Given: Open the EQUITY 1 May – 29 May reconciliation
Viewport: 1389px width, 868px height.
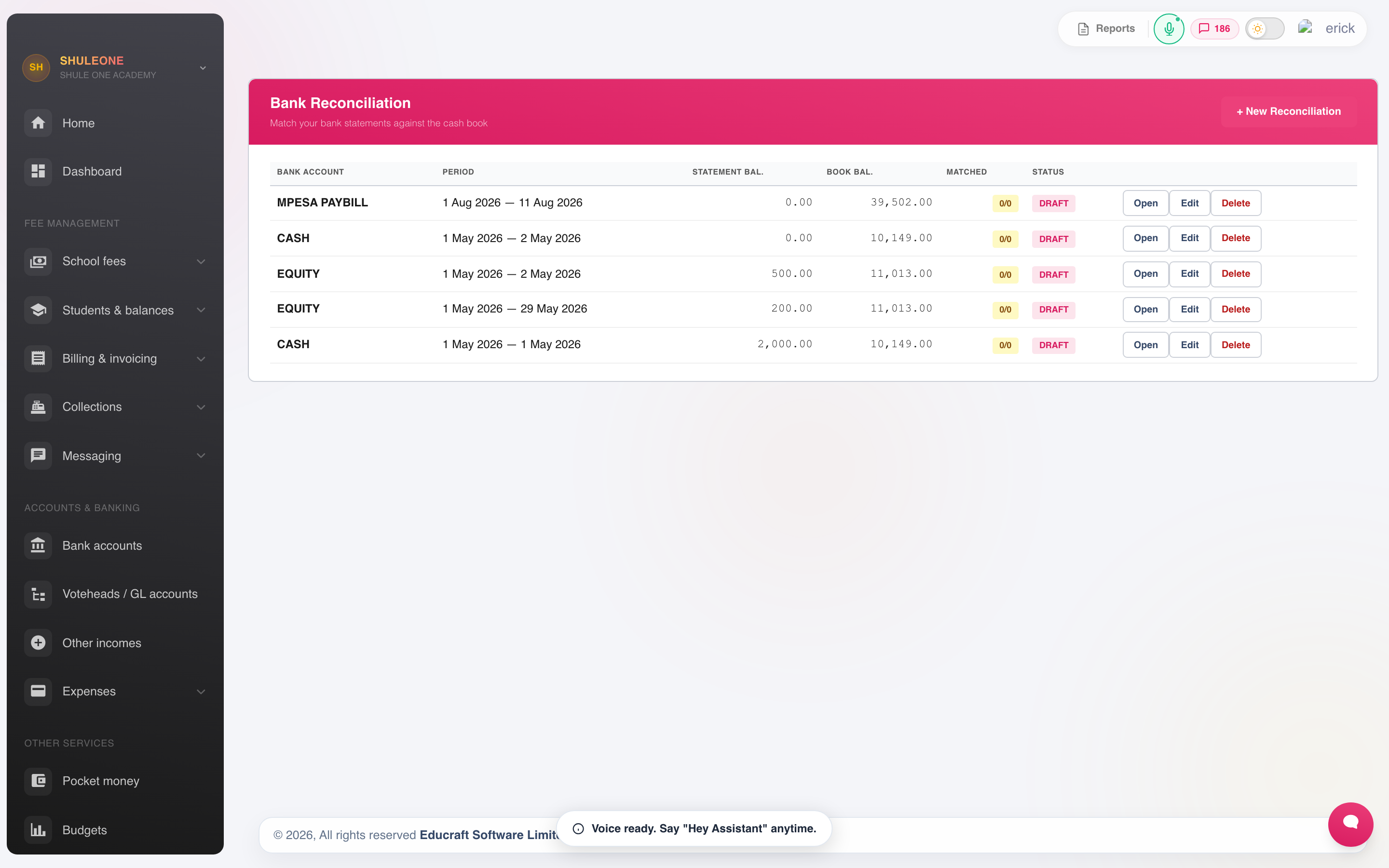Looking at the screenshot, I should coord(1145,310).
